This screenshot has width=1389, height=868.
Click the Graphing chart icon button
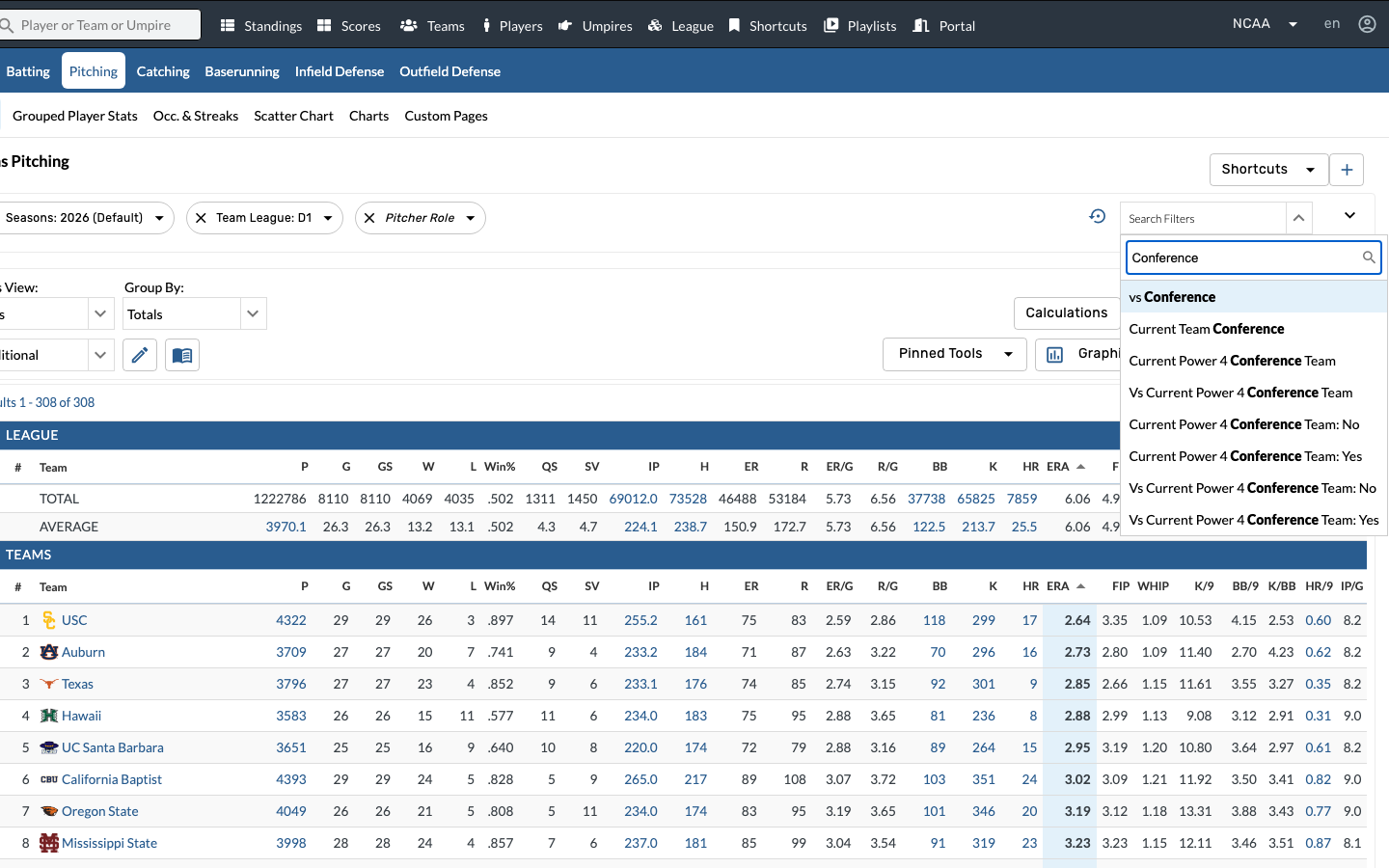pos(1055,355)
